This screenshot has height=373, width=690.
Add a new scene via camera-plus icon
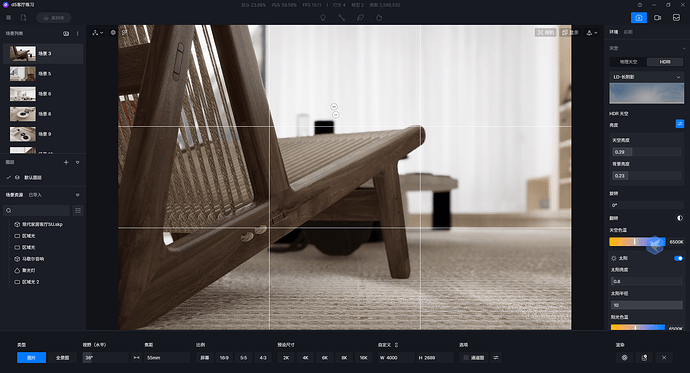(66, 33)
